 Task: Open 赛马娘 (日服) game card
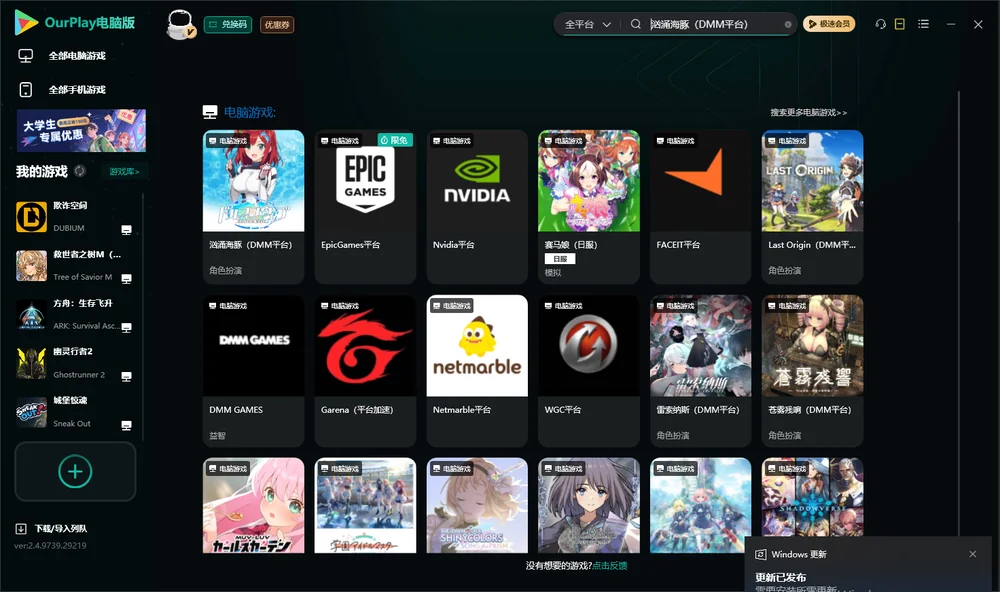[589, 207]
